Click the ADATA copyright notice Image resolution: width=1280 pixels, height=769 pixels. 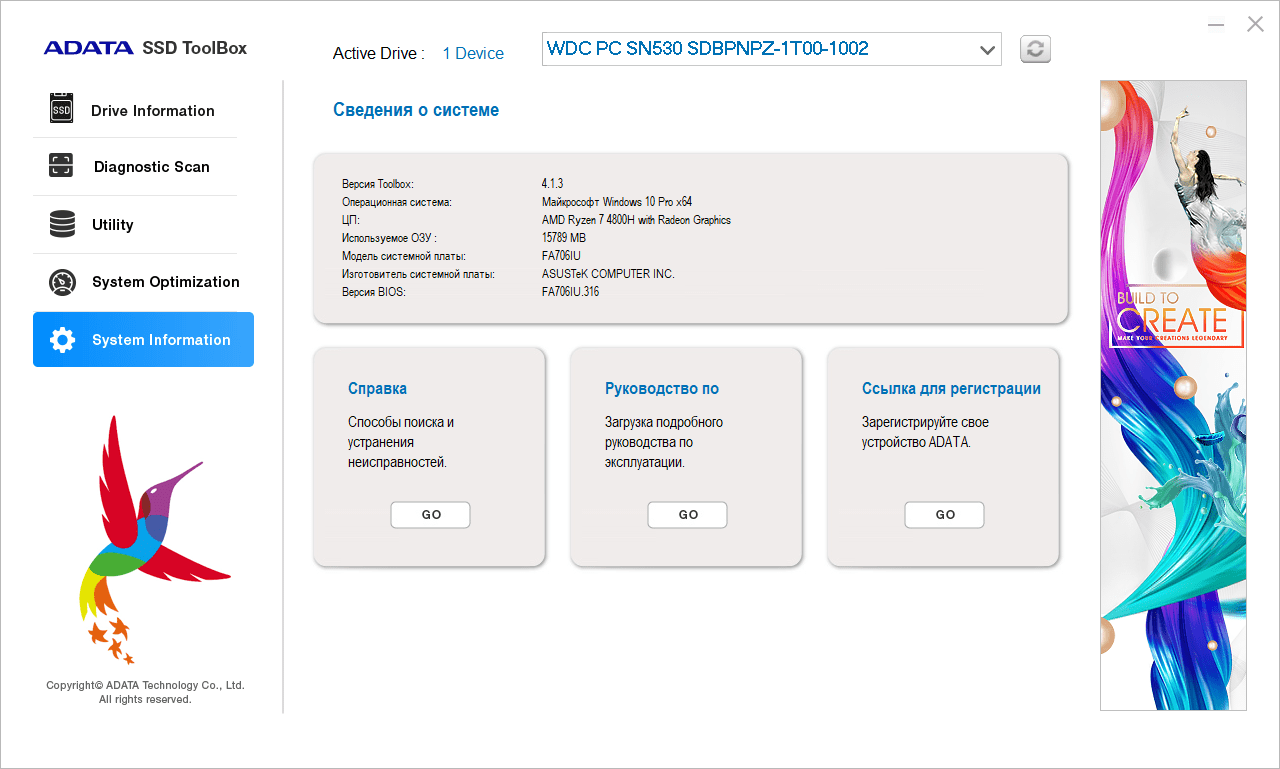145,692
